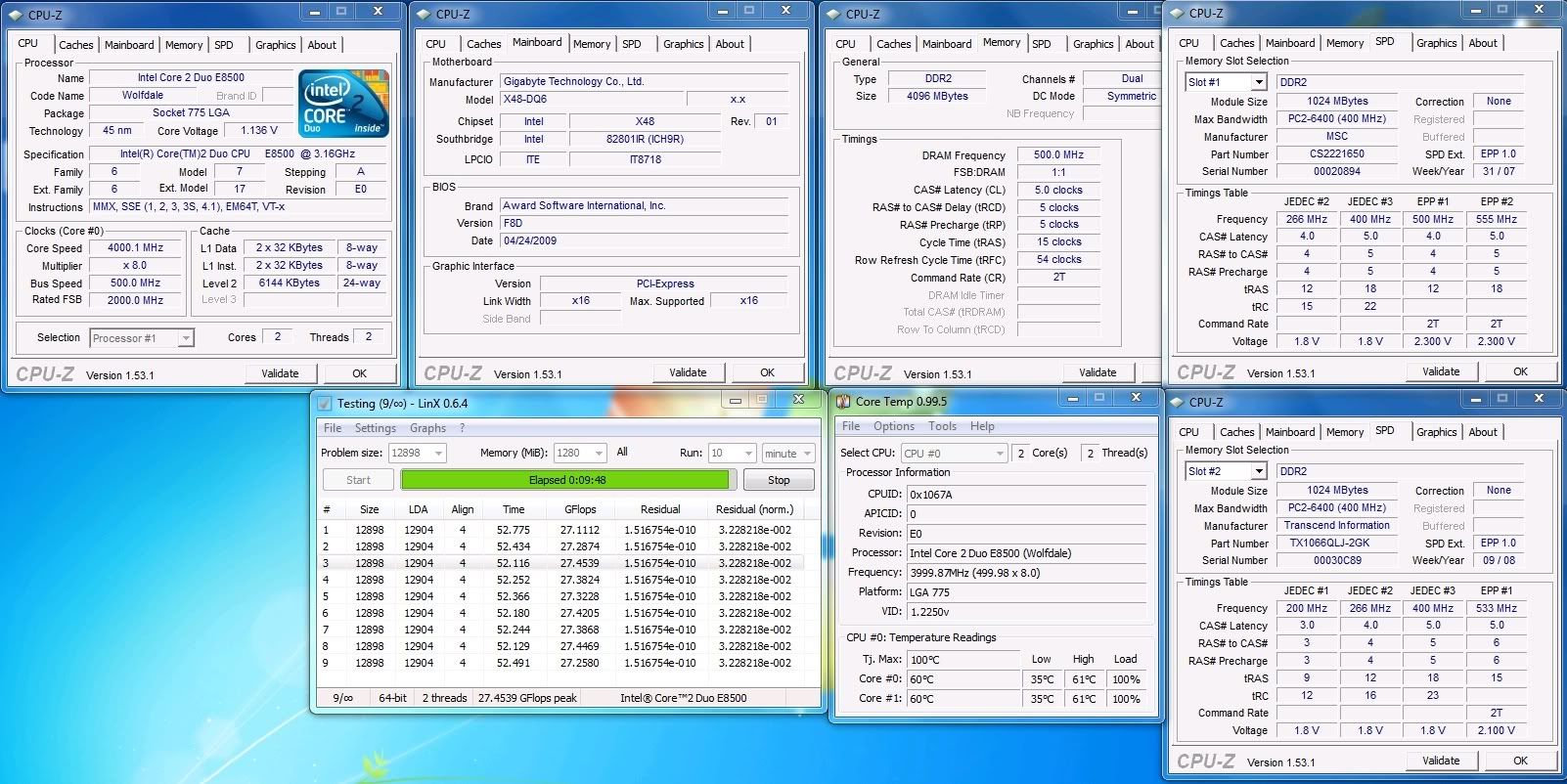Click the LinX elapsed time progress bar
Image resolution: width=1567 pixels, height=784 pixels.
(566, 480)
